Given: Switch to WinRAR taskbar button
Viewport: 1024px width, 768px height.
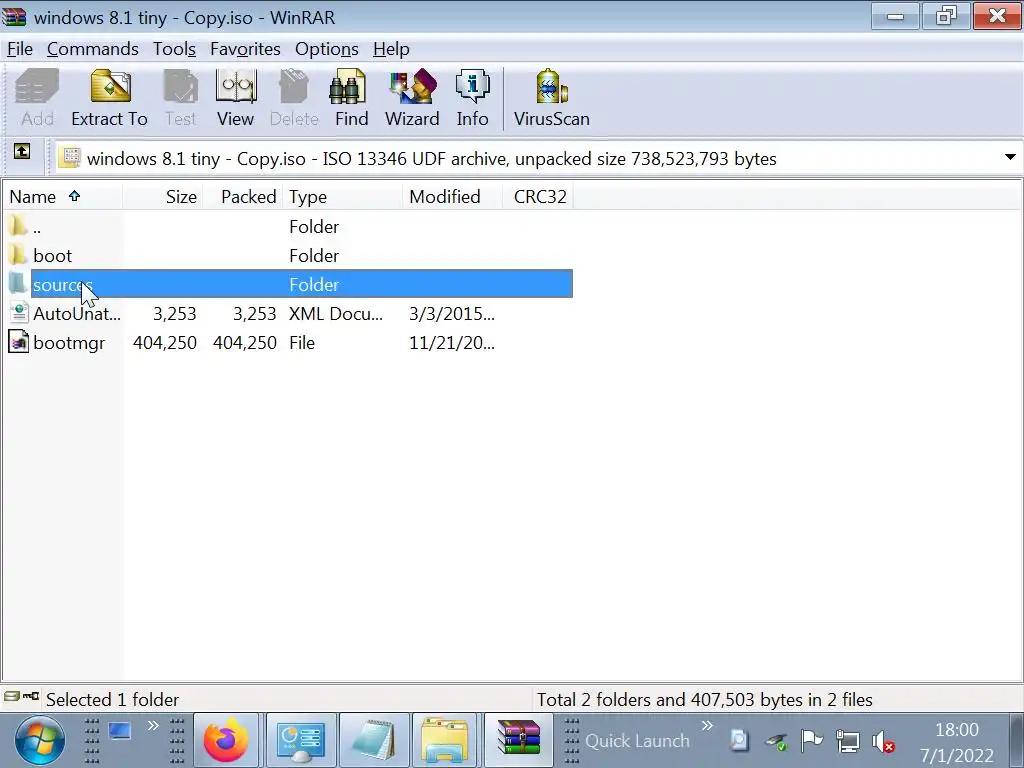Looking at the screenshot, I should [519, 741].
